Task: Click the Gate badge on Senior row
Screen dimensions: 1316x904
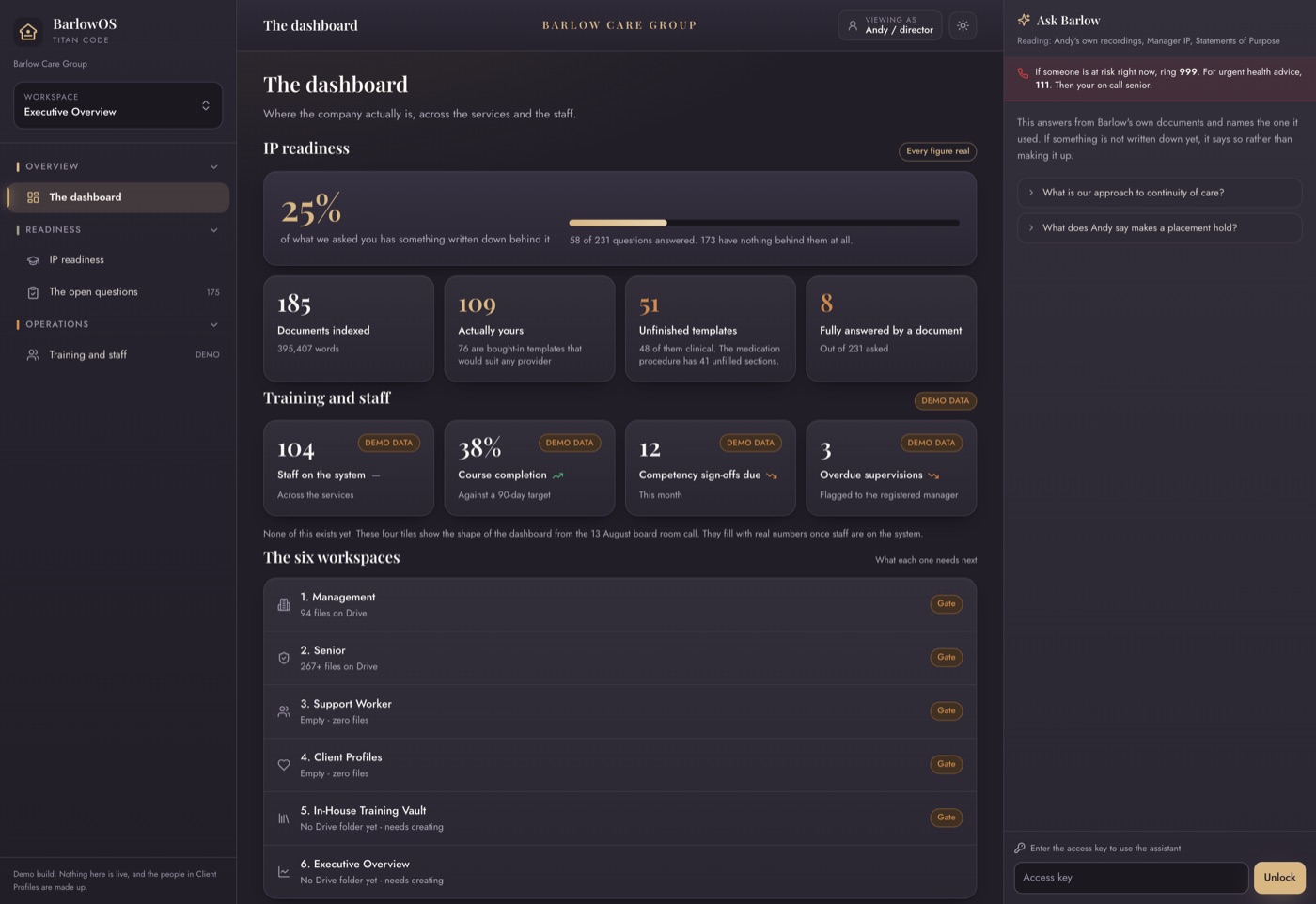Action: (x=946, y=658)
